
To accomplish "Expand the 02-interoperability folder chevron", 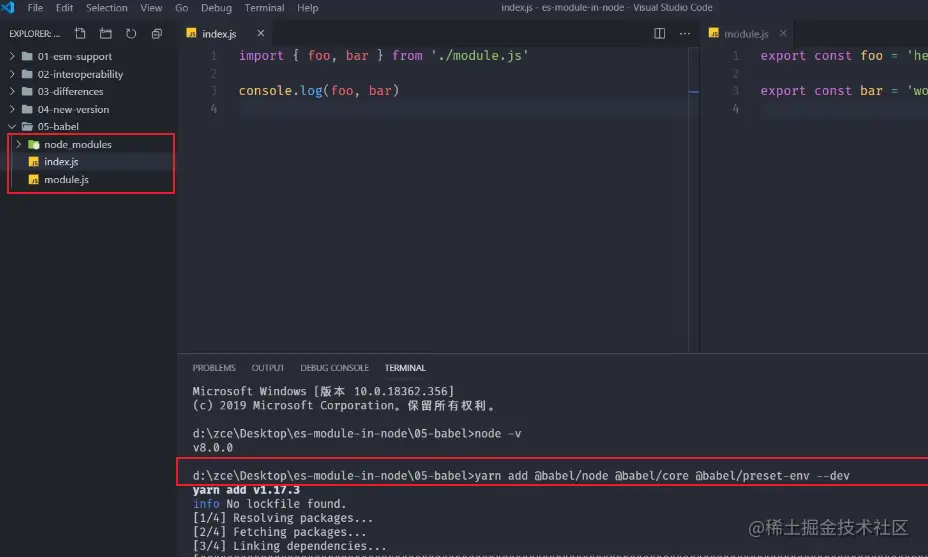I will [x=12, y=74].
